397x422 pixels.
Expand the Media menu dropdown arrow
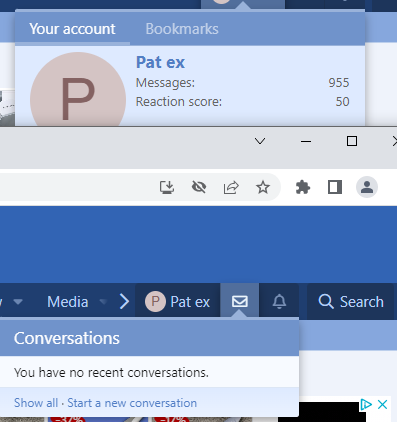(103, 302)
